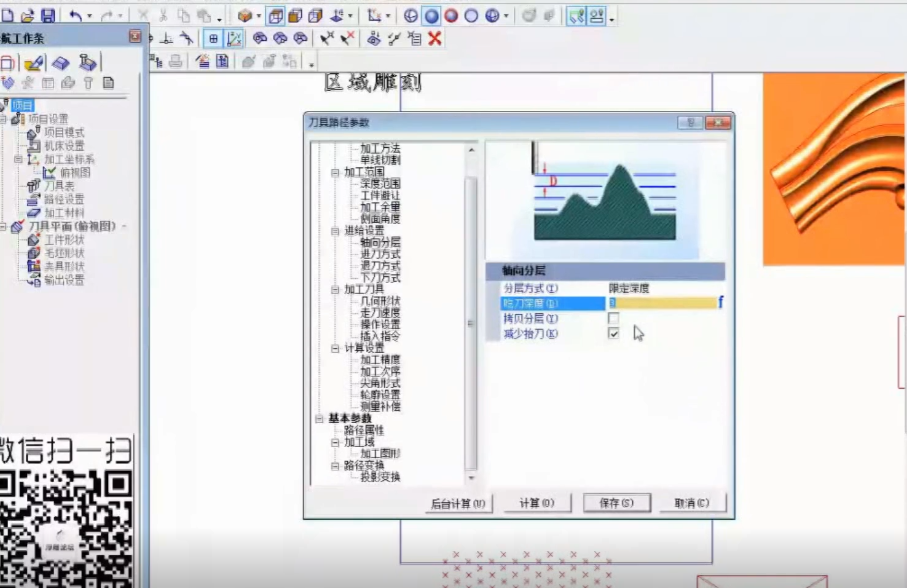Toggle the grid snap button in toolbar
The width and height of the screenshot is (907, 588).
214,39
